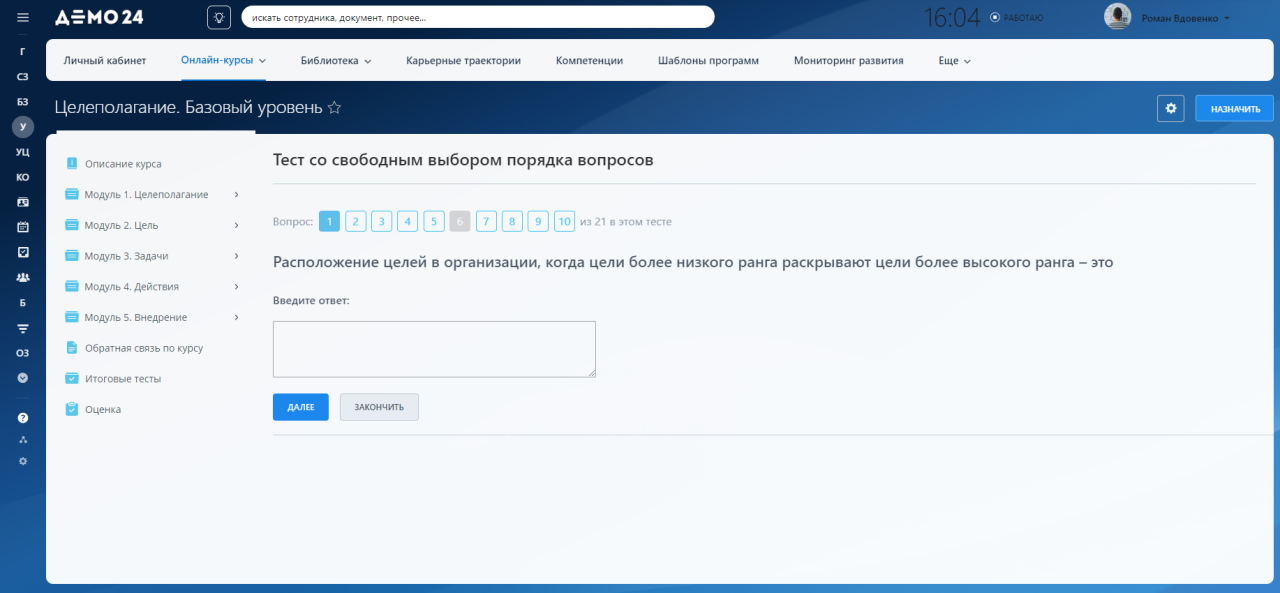Select question 10 in the question navigator
Screen dimensions: 1280x593
click(564, 222)
